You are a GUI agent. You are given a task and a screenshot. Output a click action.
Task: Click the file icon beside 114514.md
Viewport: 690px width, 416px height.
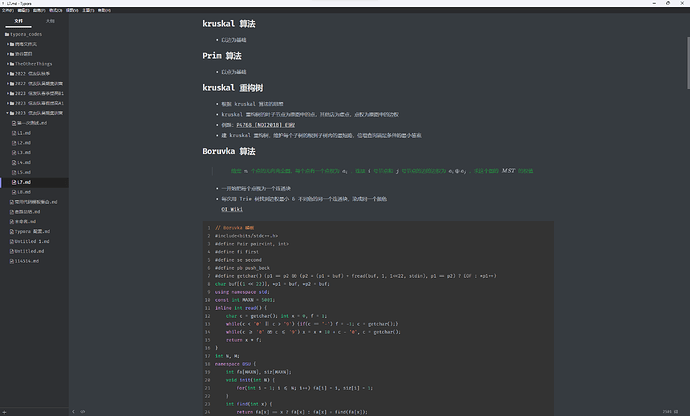tap(12, 261)
